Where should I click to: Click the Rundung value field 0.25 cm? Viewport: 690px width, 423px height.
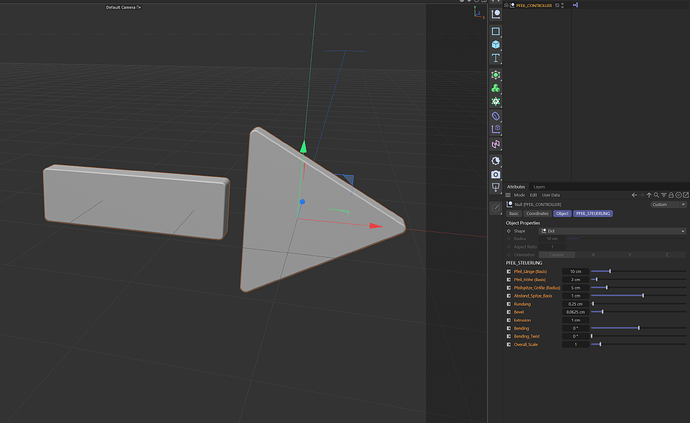[x=576, y=304]
